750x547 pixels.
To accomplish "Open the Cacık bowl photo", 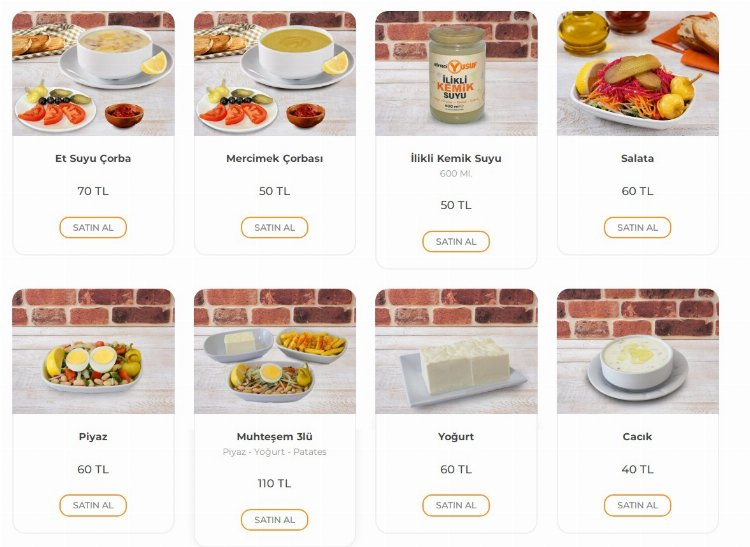I will 637,351.
